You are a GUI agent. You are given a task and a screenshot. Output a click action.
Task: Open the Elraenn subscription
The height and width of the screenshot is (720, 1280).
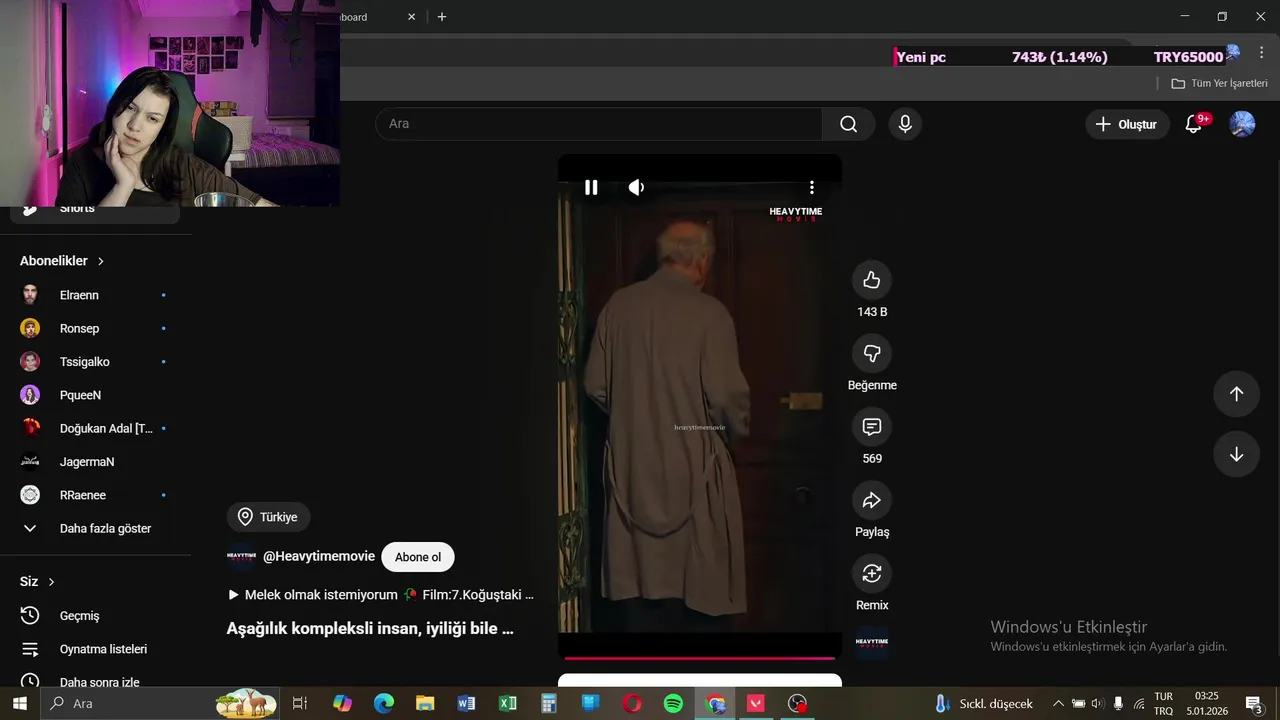[95, 295]
